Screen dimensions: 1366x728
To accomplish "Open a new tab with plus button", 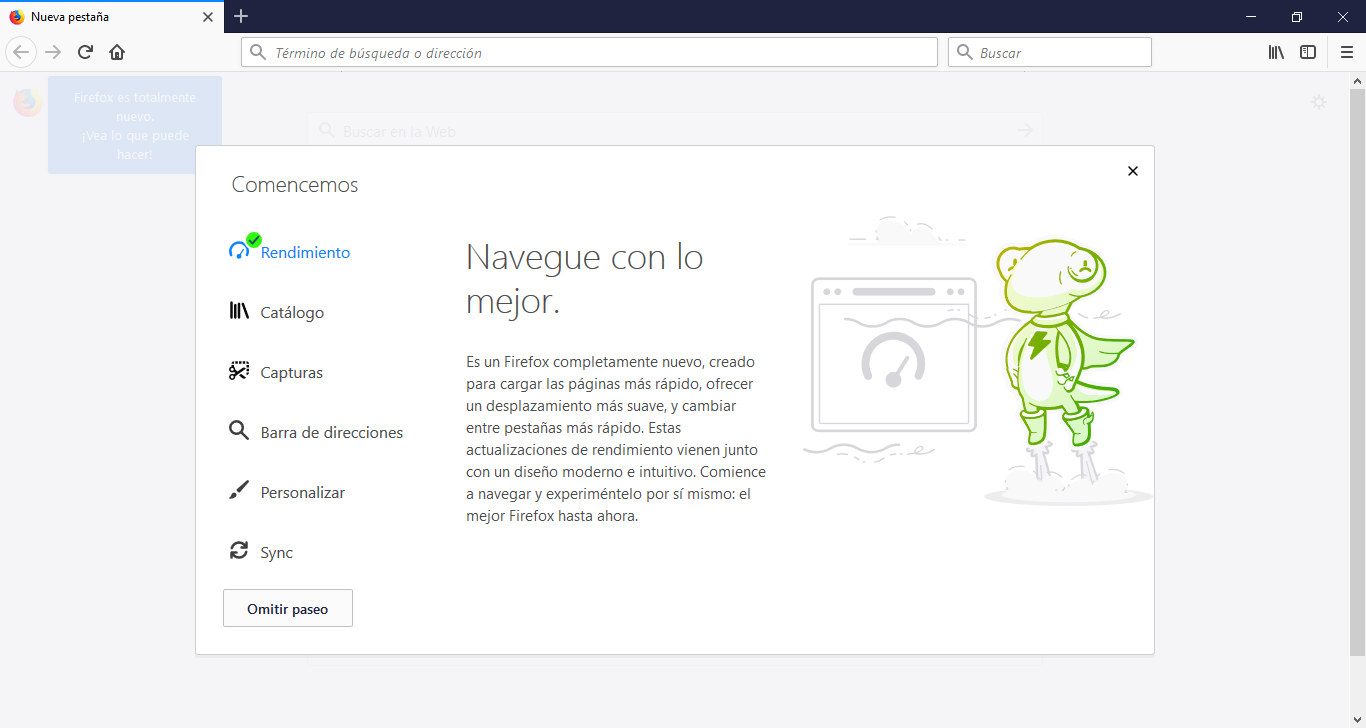I will [x=241, y=16].
